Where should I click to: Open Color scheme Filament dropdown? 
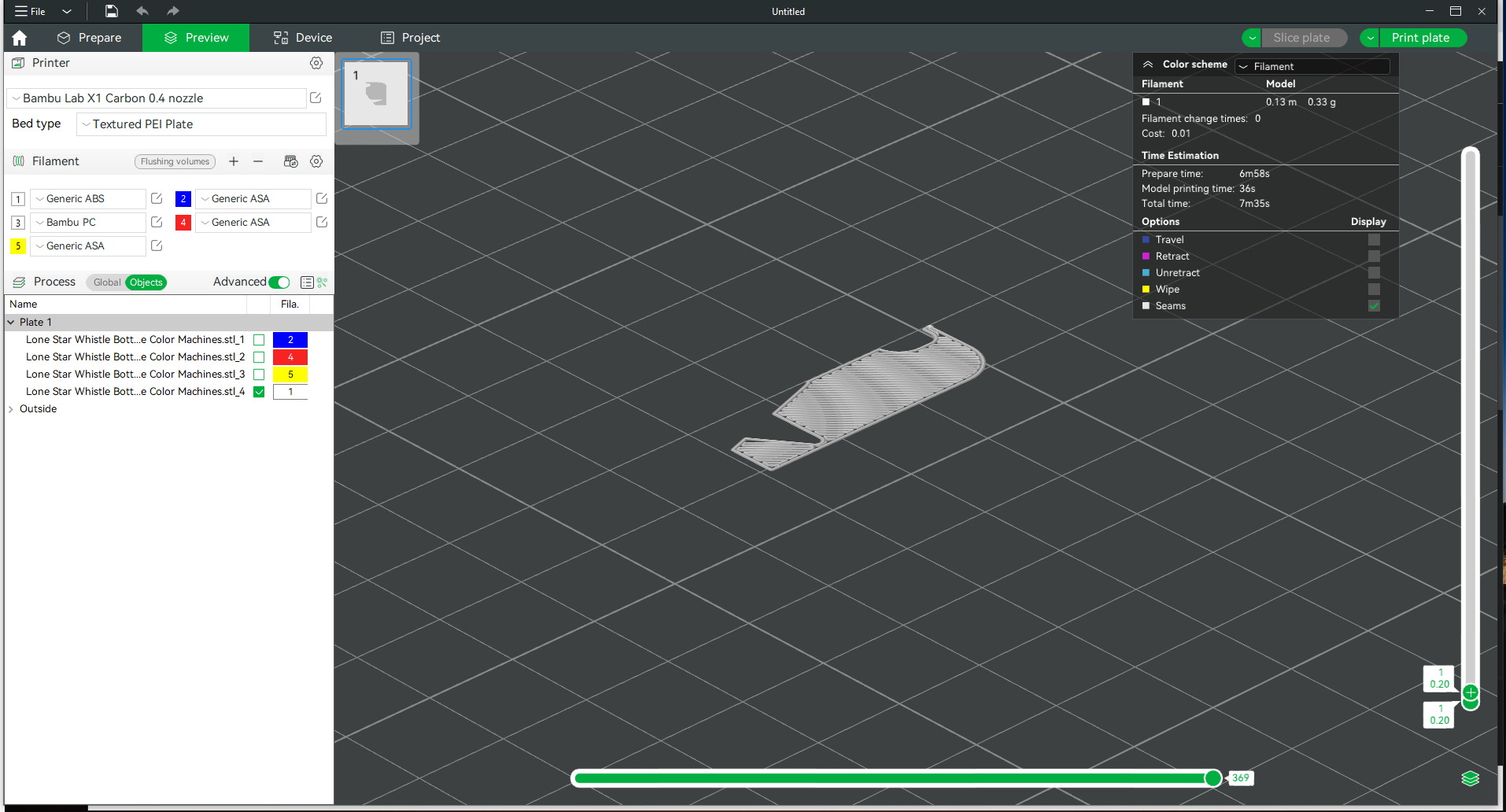(x=1312, y=66)
